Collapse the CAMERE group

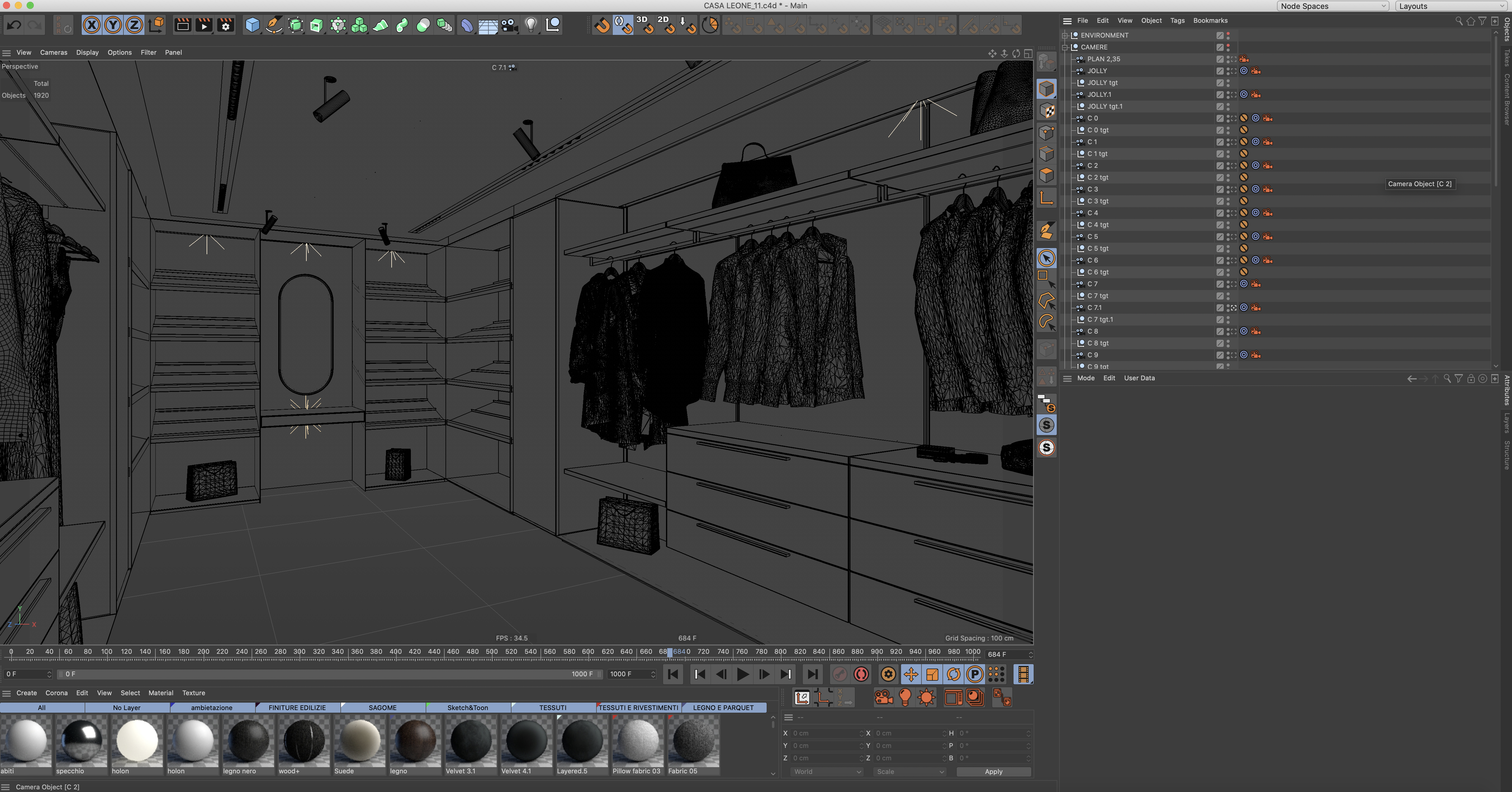pos(1065,47)
